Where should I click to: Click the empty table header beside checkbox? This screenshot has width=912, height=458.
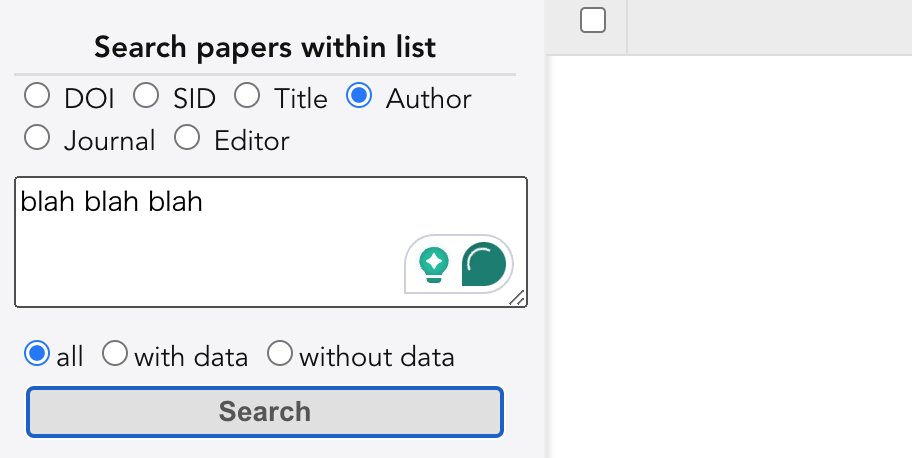[x=770, y=27]
